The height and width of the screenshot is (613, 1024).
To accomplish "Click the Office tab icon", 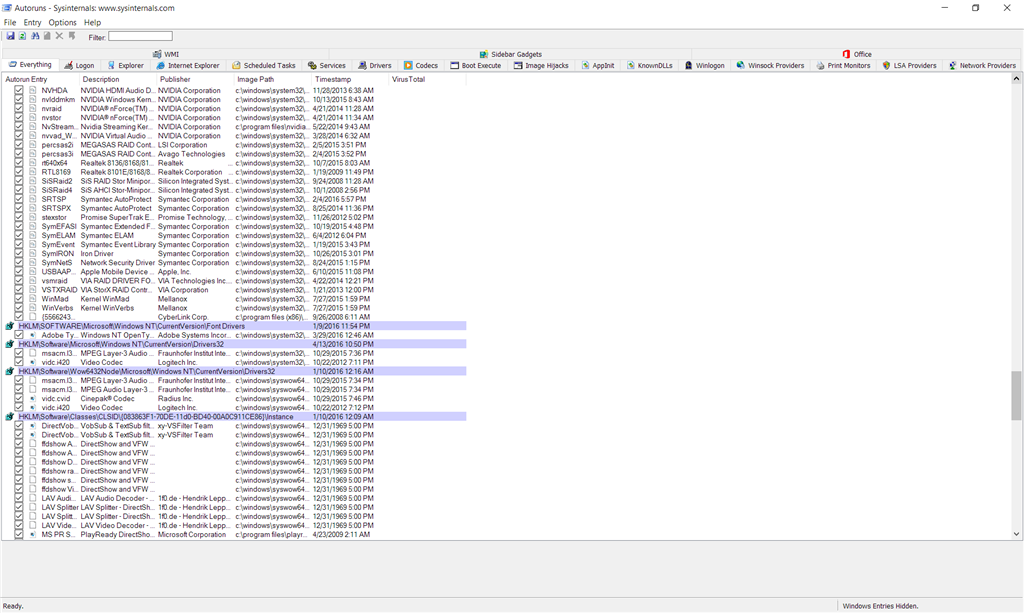I will (x=846, y=54).
